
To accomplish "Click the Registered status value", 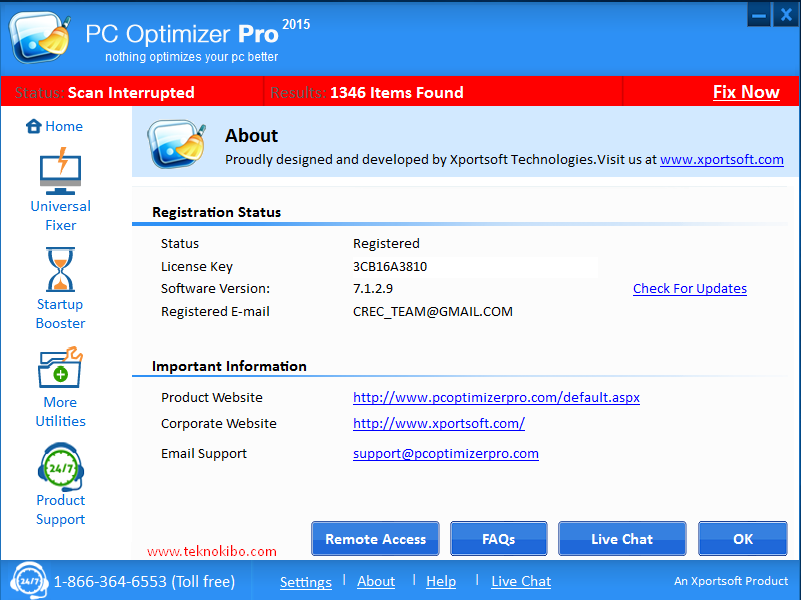I will tap(386, 244).
